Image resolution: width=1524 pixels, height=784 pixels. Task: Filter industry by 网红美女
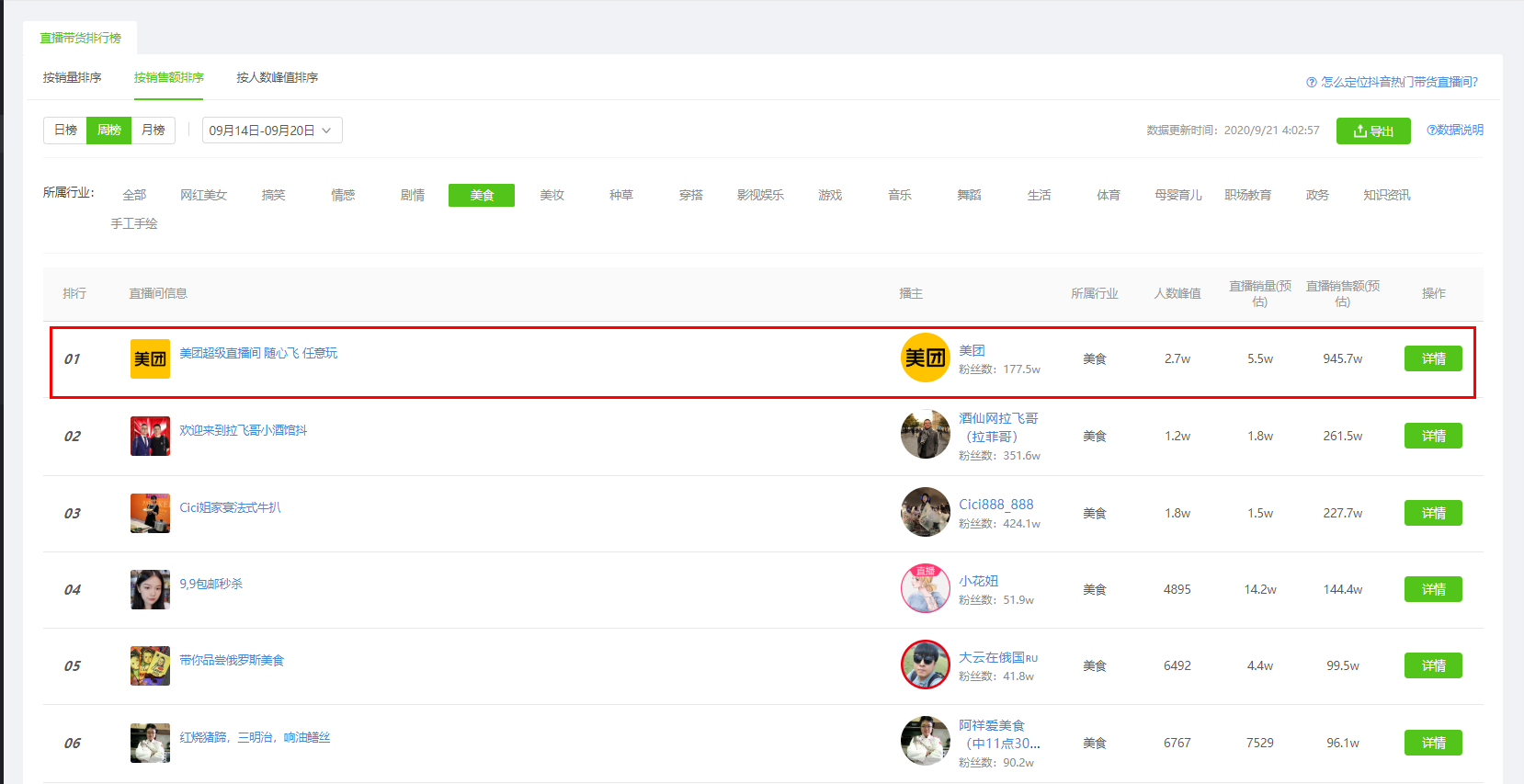click(203, 195)
